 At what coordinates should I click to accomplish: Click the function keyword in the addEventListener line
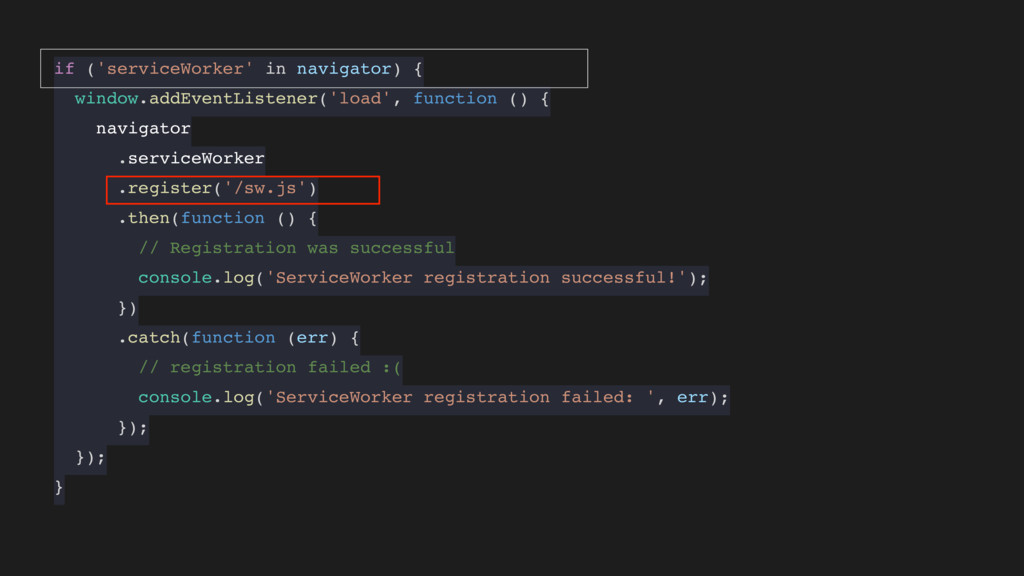455,99
